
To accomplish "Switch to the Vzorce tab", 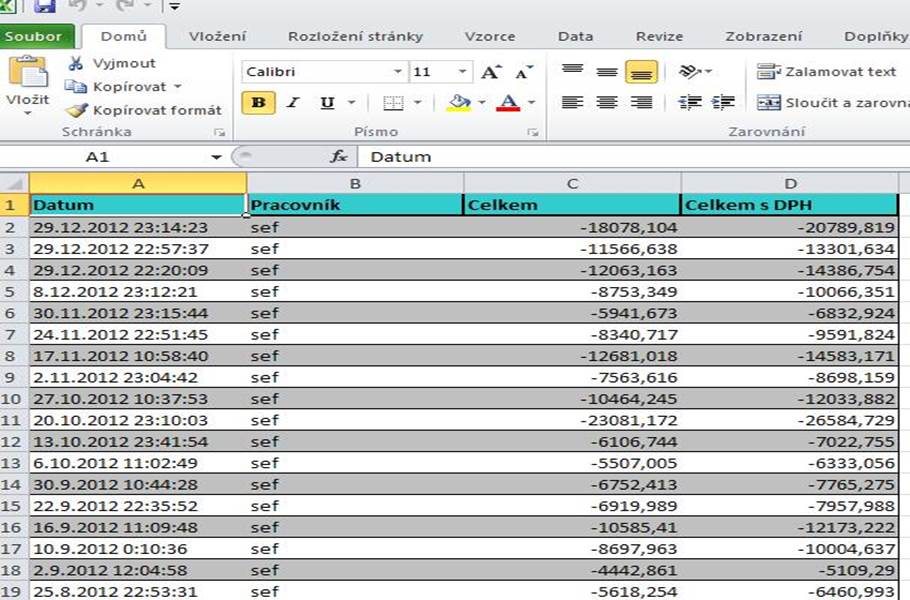I will tap(489, 37).
